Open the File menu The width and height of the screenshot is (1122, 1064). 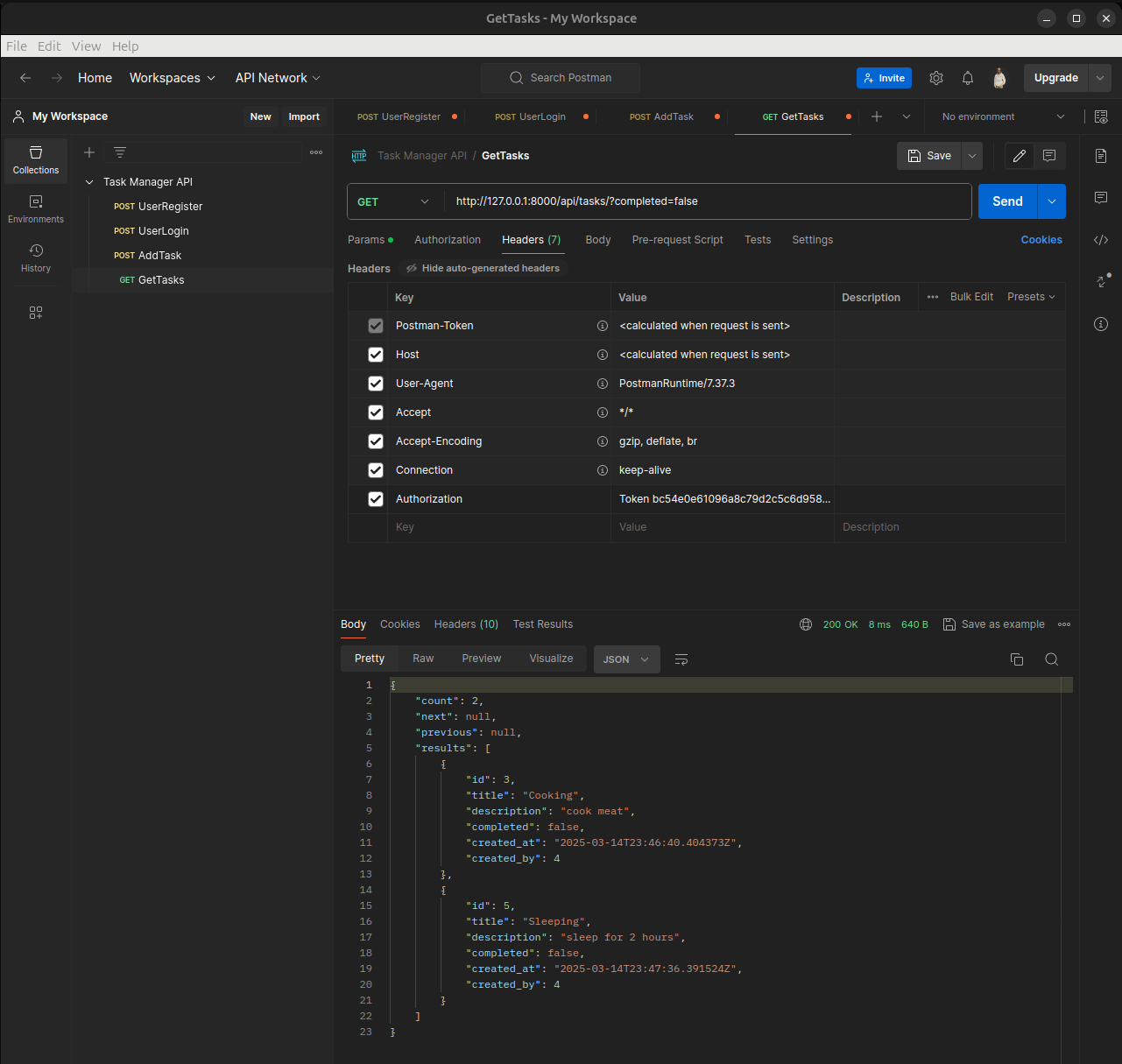pyautogui.click(x=17, y=46)
